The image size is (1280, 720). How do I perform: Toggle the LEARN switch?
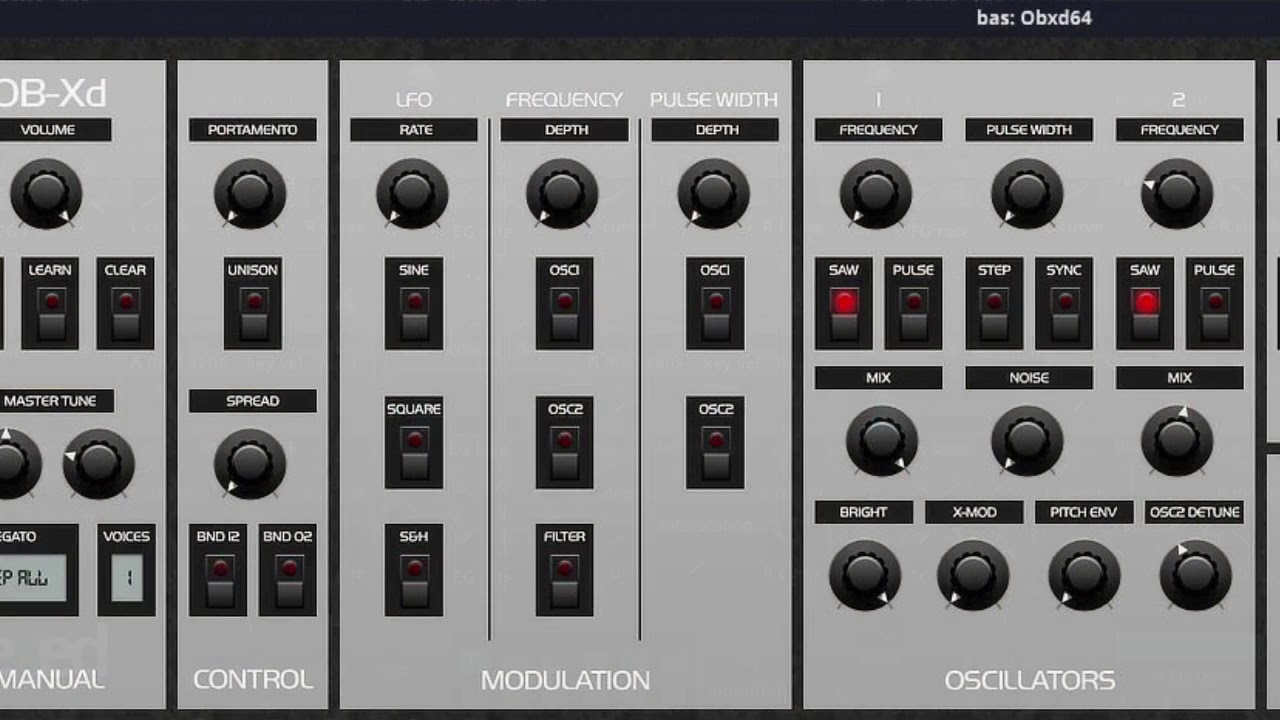tap(50, 314)
